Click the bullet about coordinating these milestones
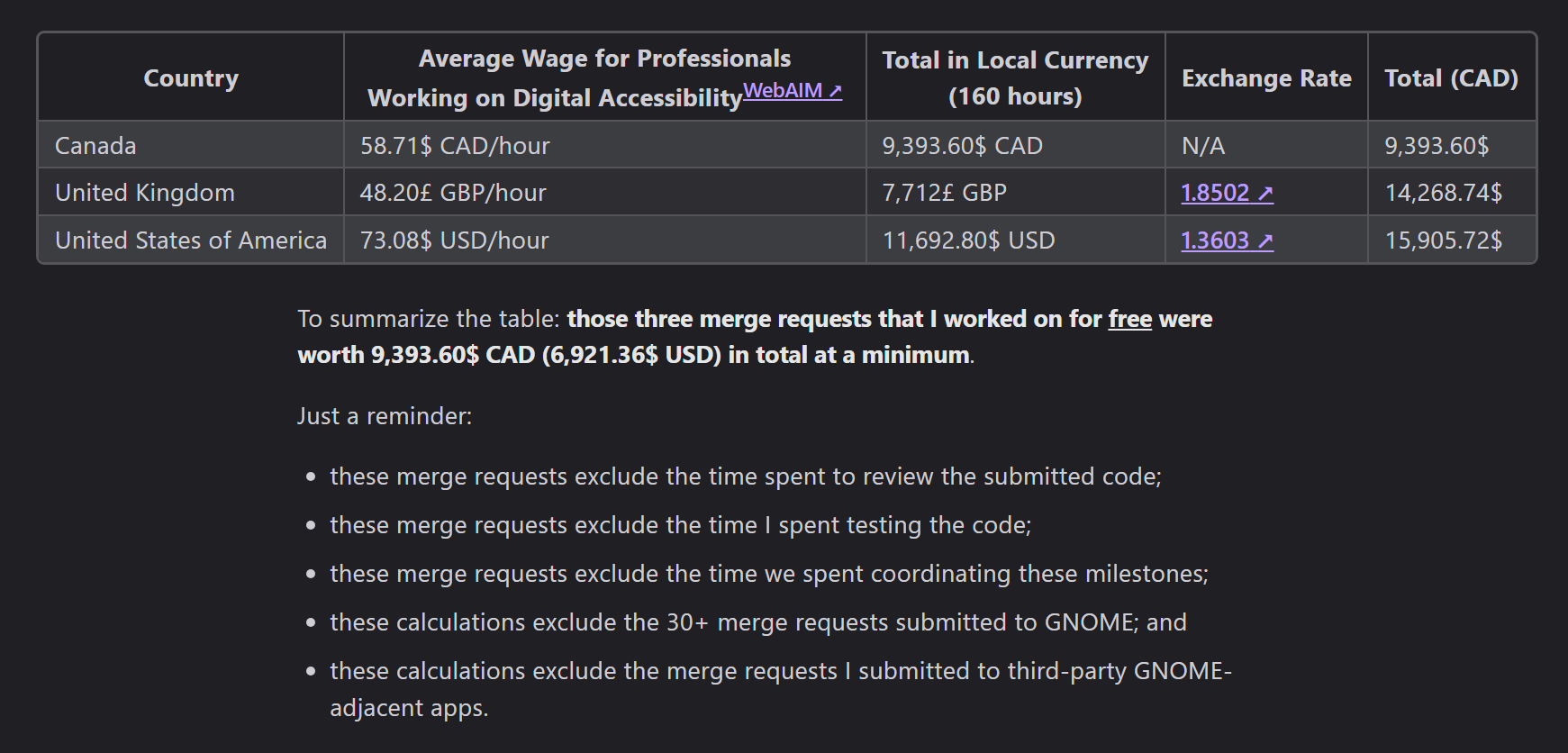The width and height of the screenshot is (1568, 753). click(x=769, y=574)
